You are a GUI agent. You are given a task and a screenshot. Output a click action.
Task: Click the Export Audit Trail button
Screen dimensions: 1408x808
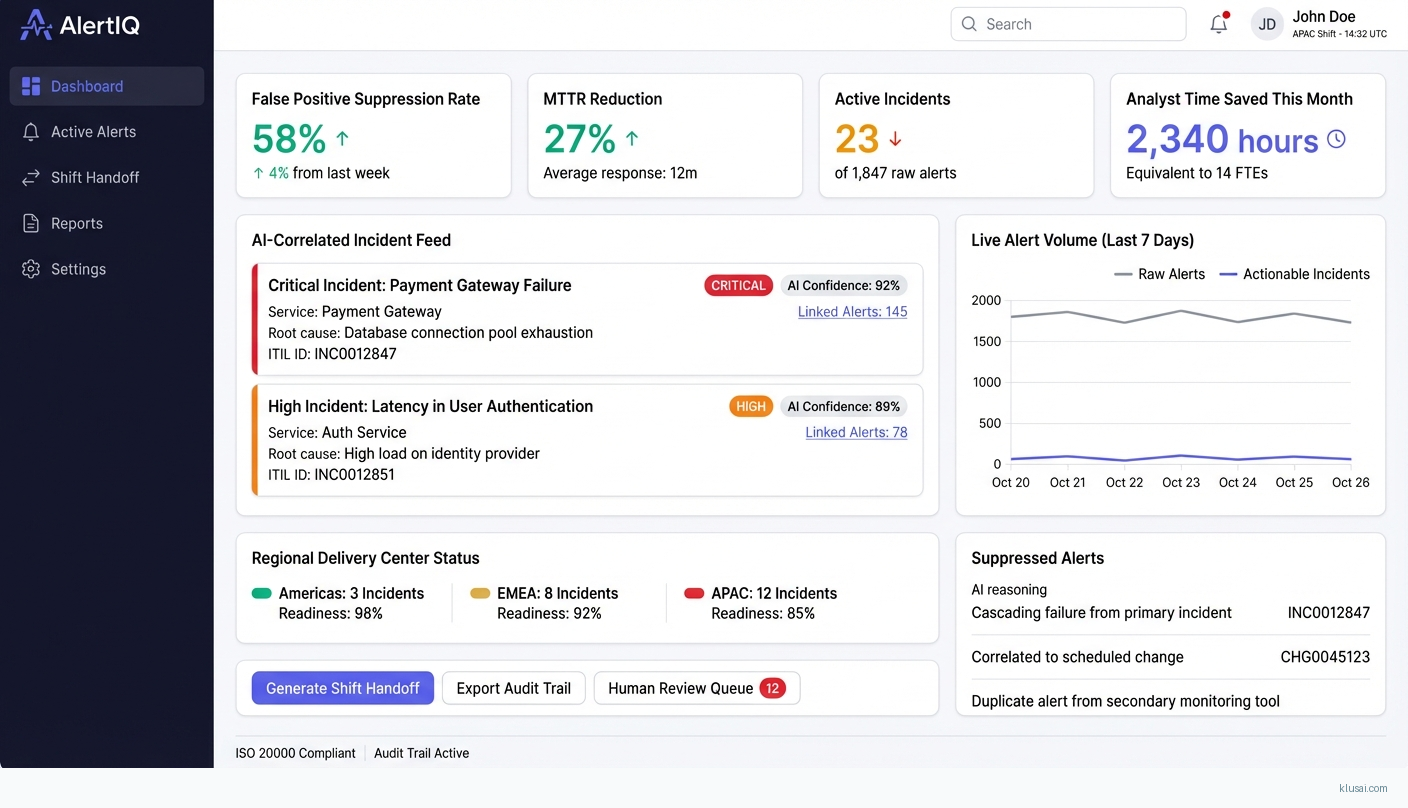click(x=513, y=688)
